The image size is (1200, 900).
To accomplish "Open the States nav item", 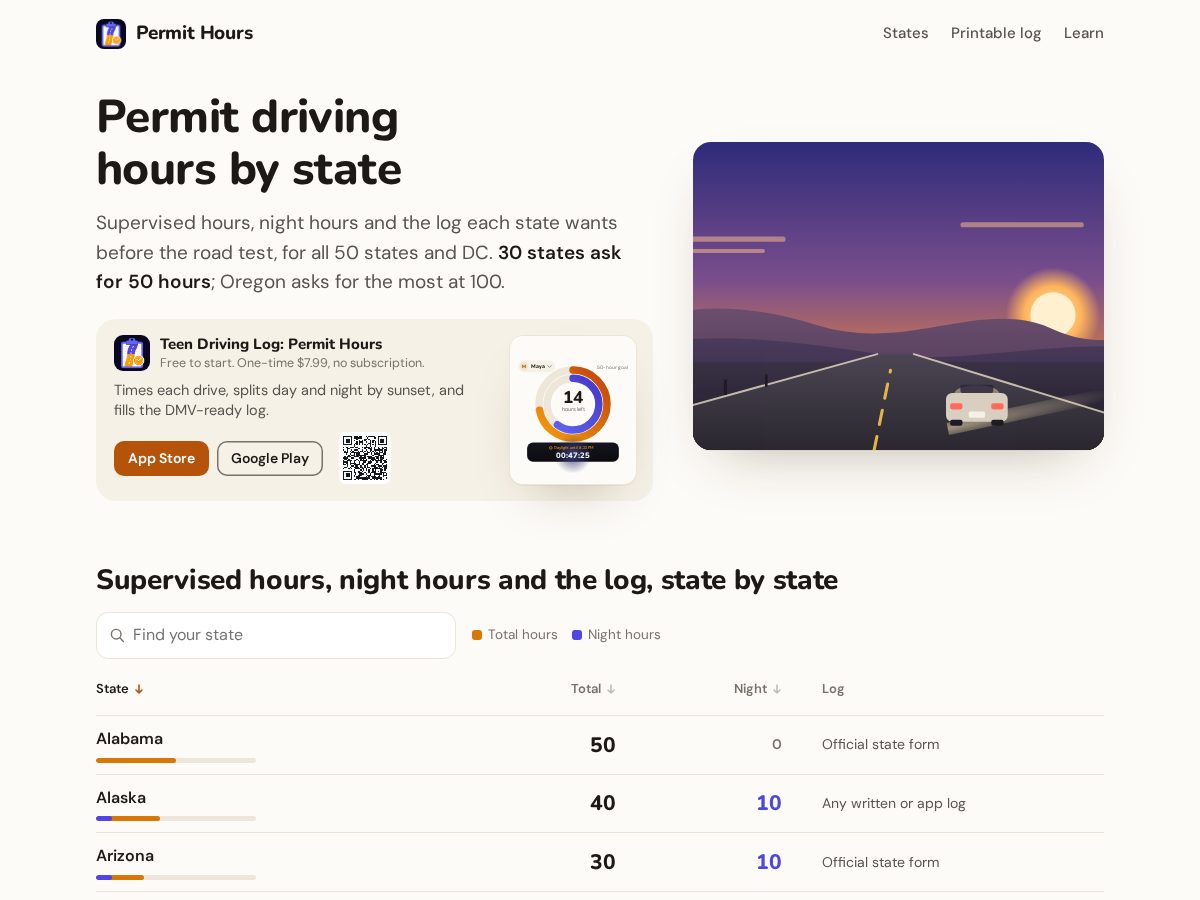I will tap(905, 33).
